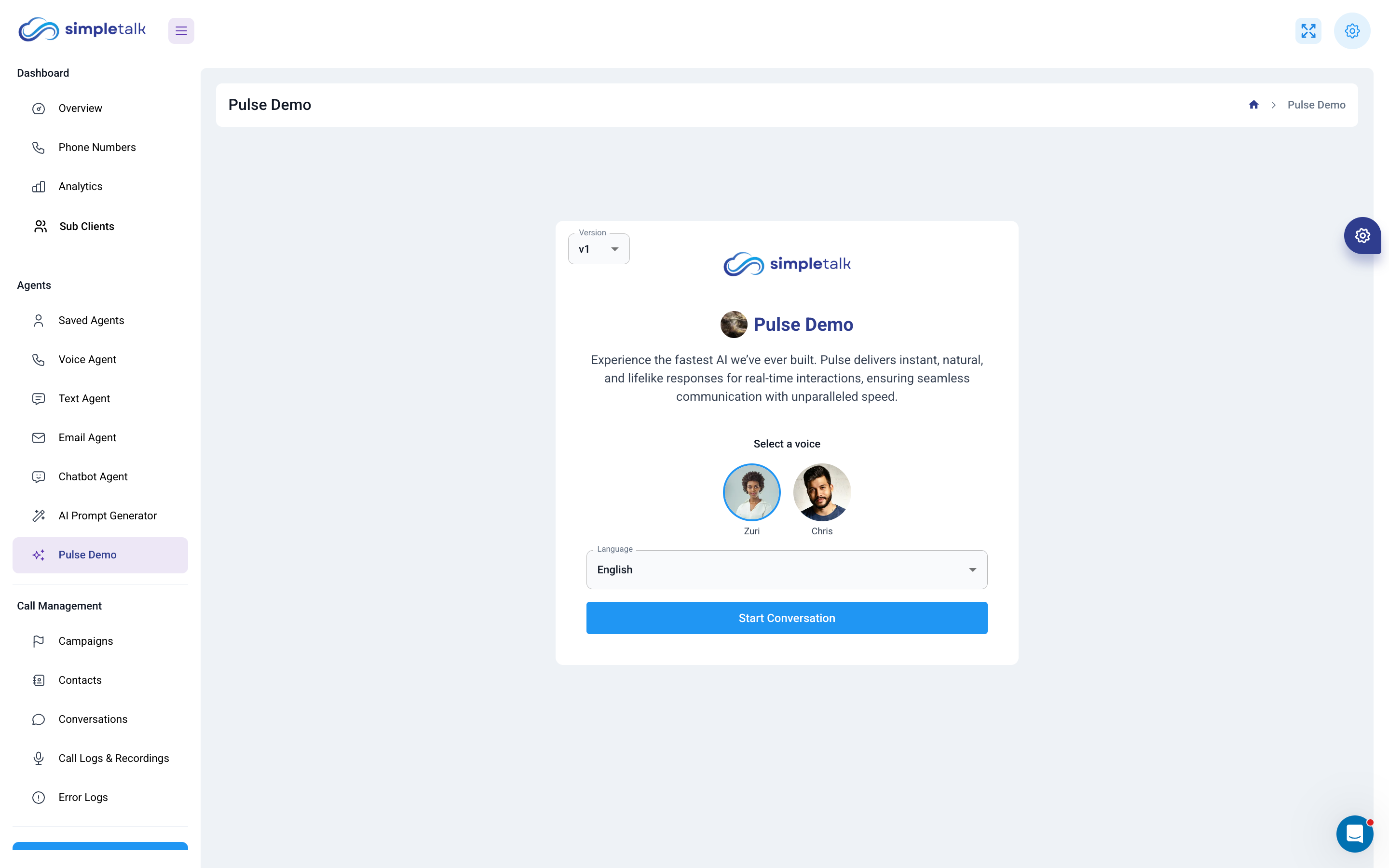1389x868 pixels.
Task: Select Zuri as the voice
Action: tap(751, 492)
